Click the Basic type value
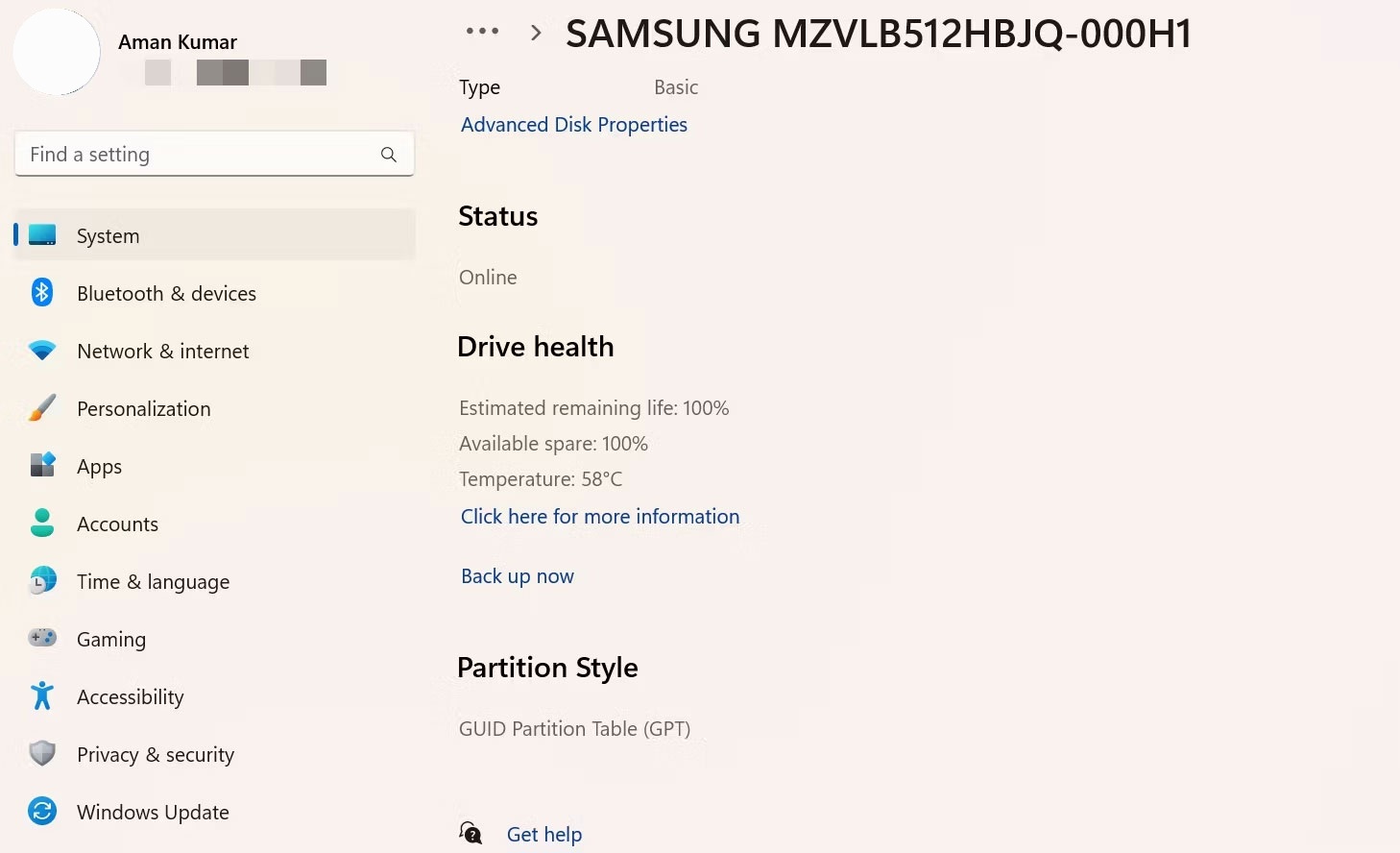The image size is (1400, 853). (x=676, y=87)
